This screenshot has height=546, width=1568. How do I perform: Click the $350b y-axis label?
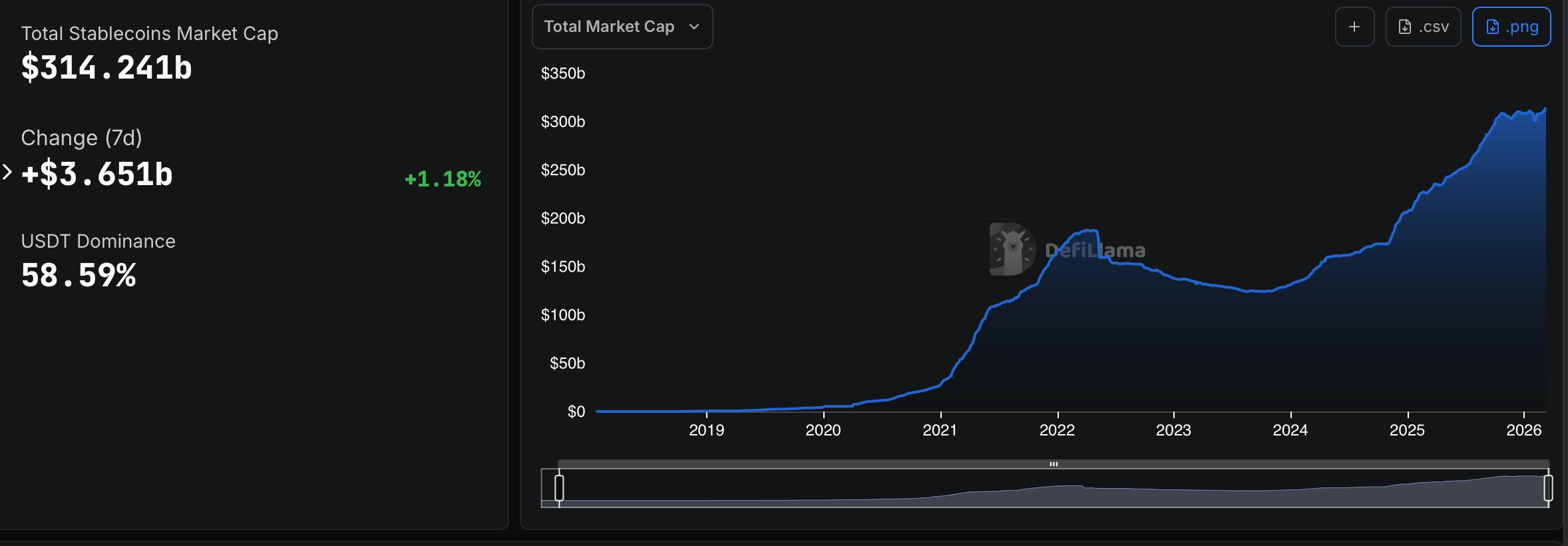click(x=562, y=73)
